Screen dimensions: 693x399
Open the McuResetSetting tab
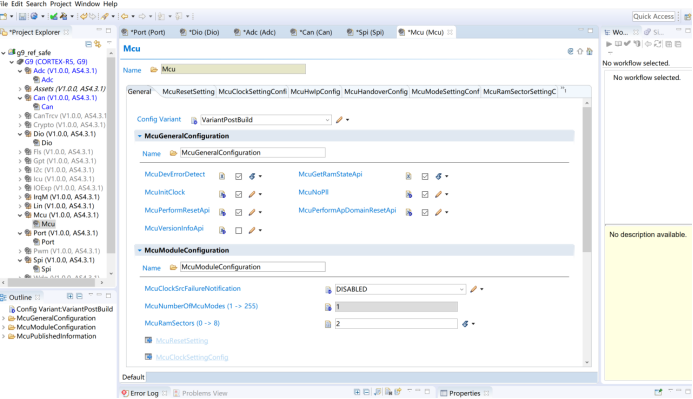pyautogui.click(x=188, y=91)
